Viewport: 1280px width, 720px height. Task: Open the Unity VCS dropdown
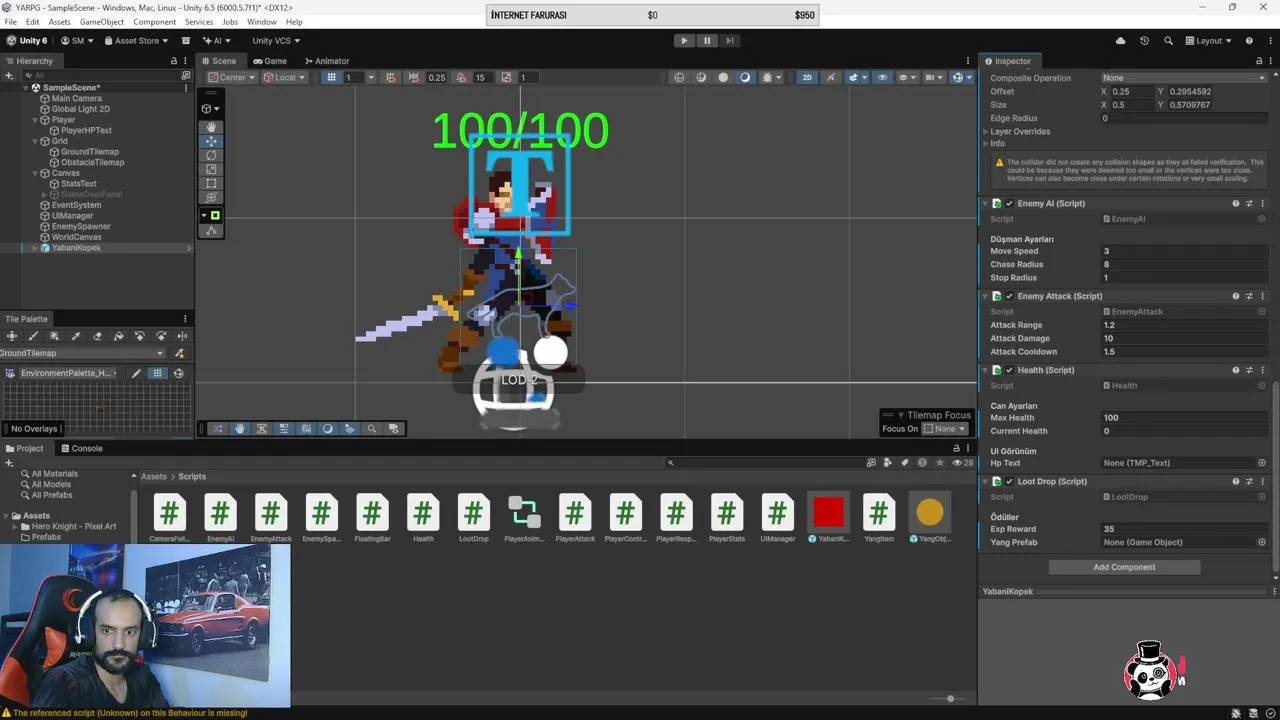tap(275, 41)
